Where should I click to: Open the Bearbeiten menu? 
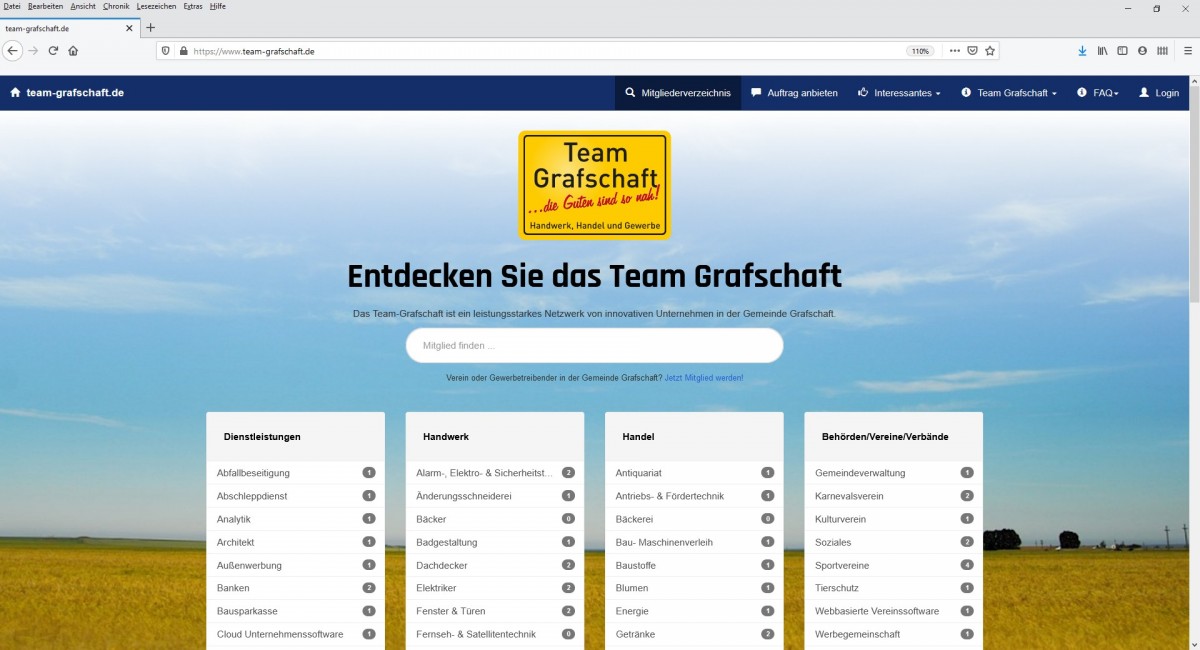pyautogui.click(x=46, y=6)
